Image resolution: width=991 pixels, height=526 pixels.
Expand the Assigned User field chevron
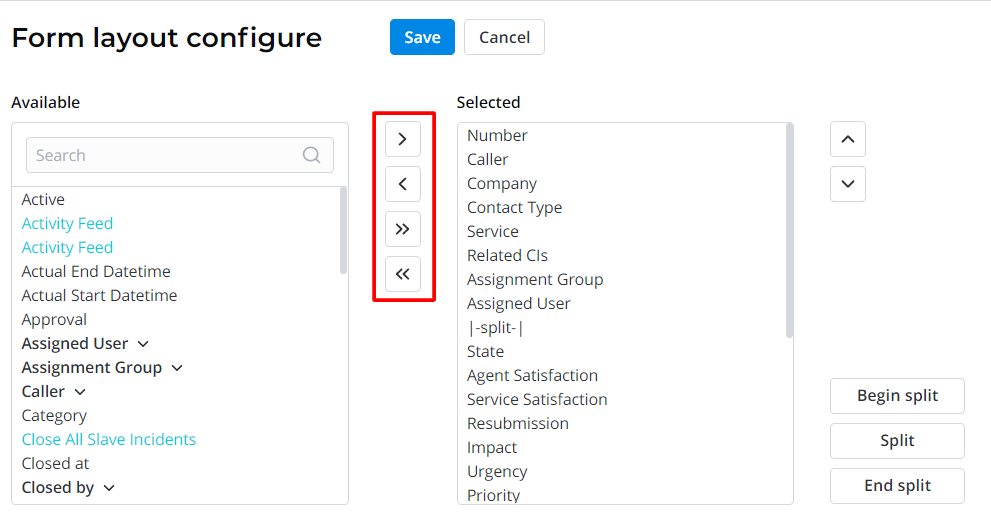click(143, 344)
